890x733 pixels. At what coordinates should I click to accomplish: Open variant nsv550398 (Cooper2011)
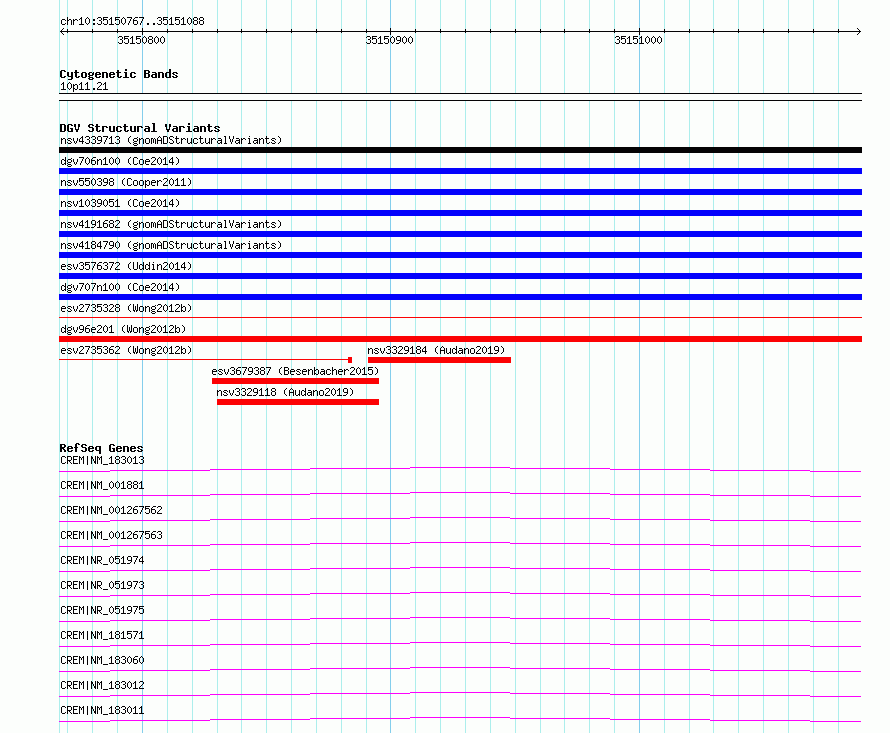tap(126, 182)
